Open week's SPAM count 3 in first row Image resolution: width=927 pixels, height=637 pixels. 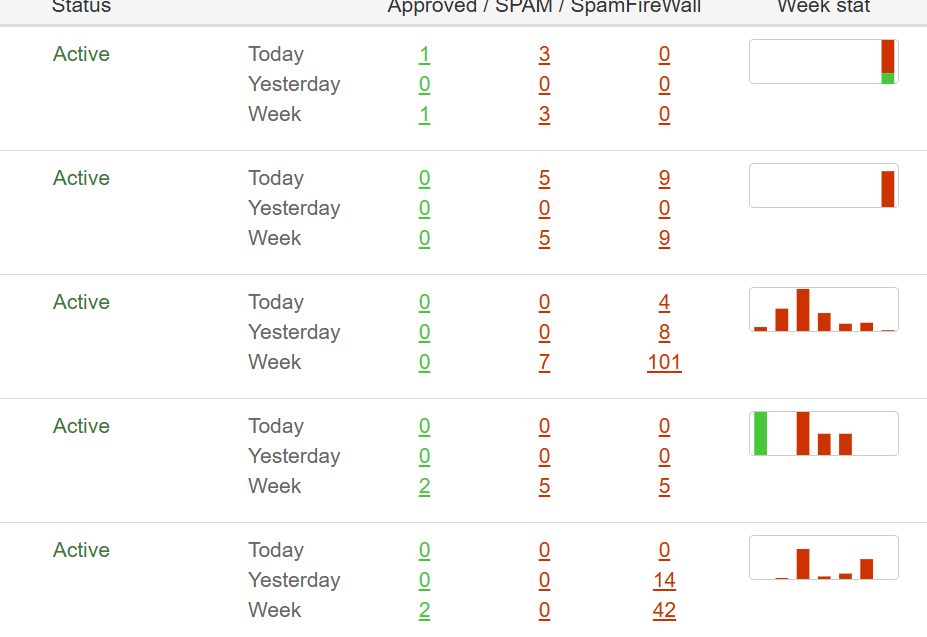[x=544, y=114]
